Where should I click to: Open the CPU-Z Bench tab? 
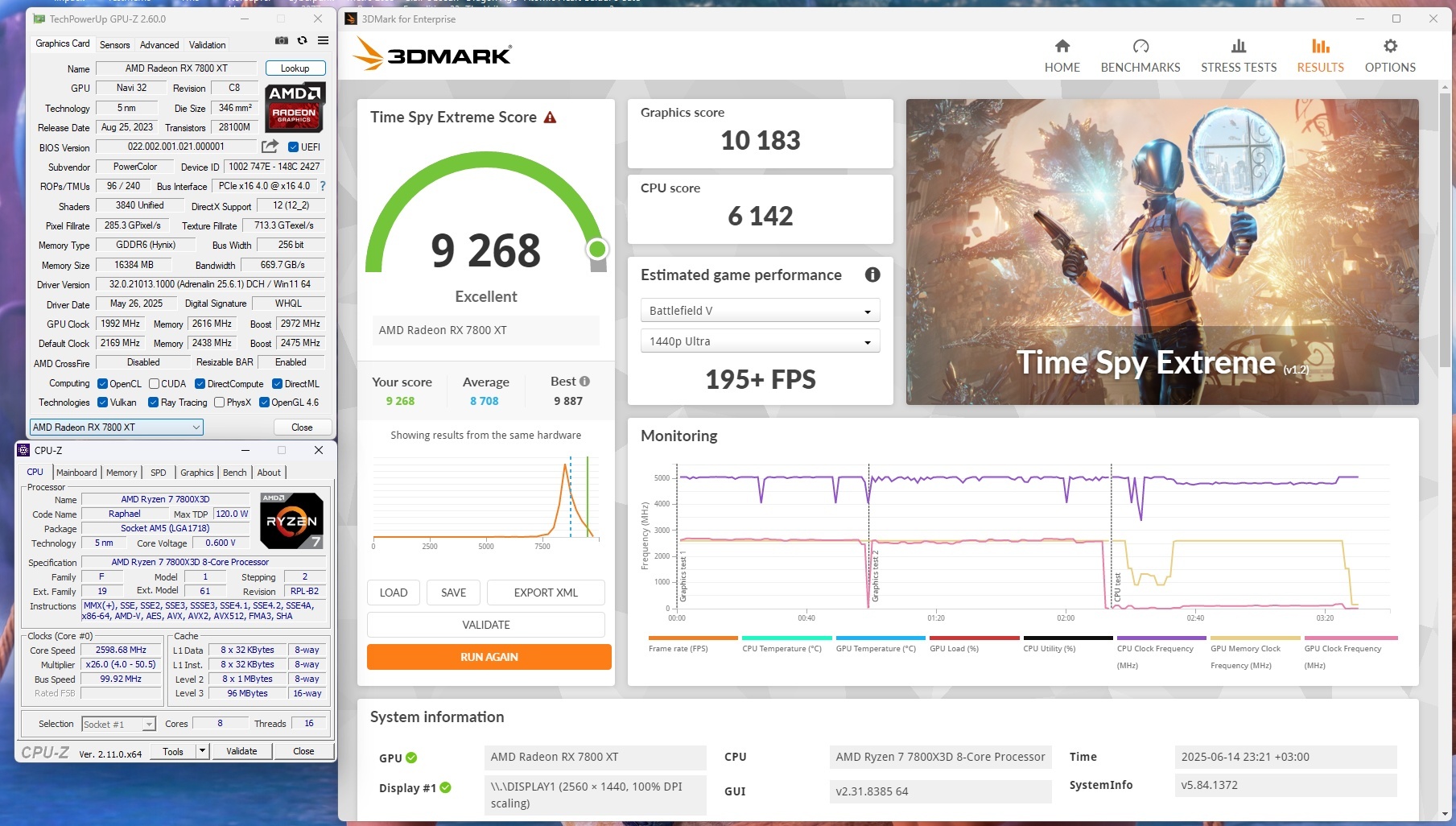(235, 473)
